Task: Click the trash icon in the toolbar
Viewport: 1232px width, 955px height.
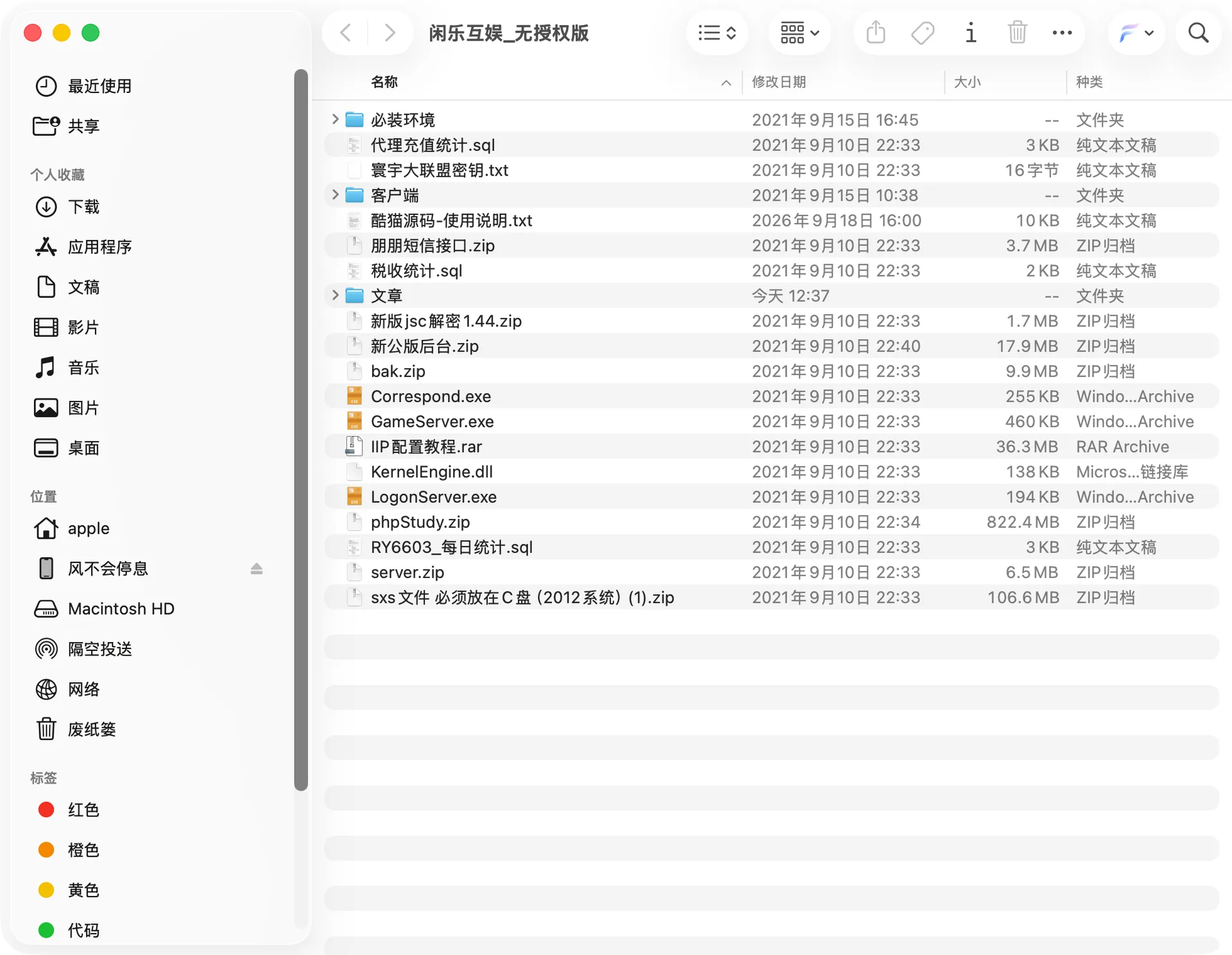Action: [x=1017, y=33]
